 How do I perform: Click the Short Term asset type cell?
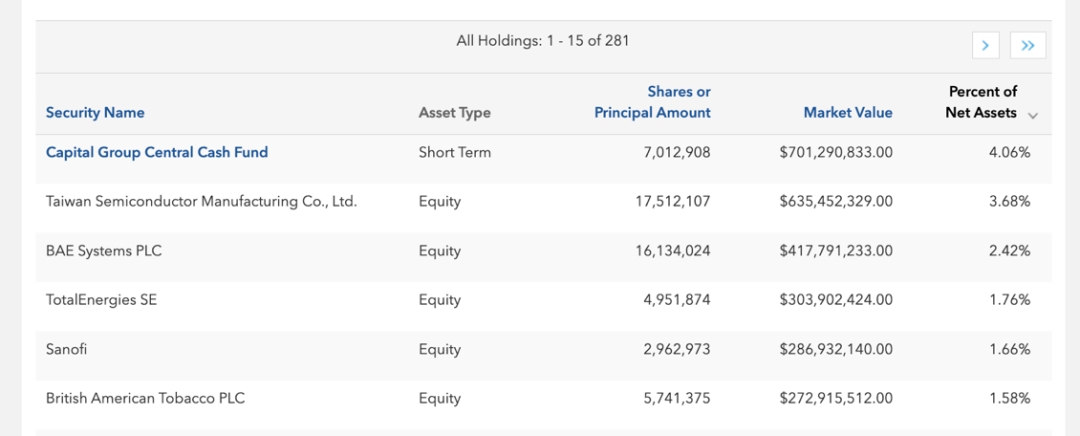click(454, 152)
